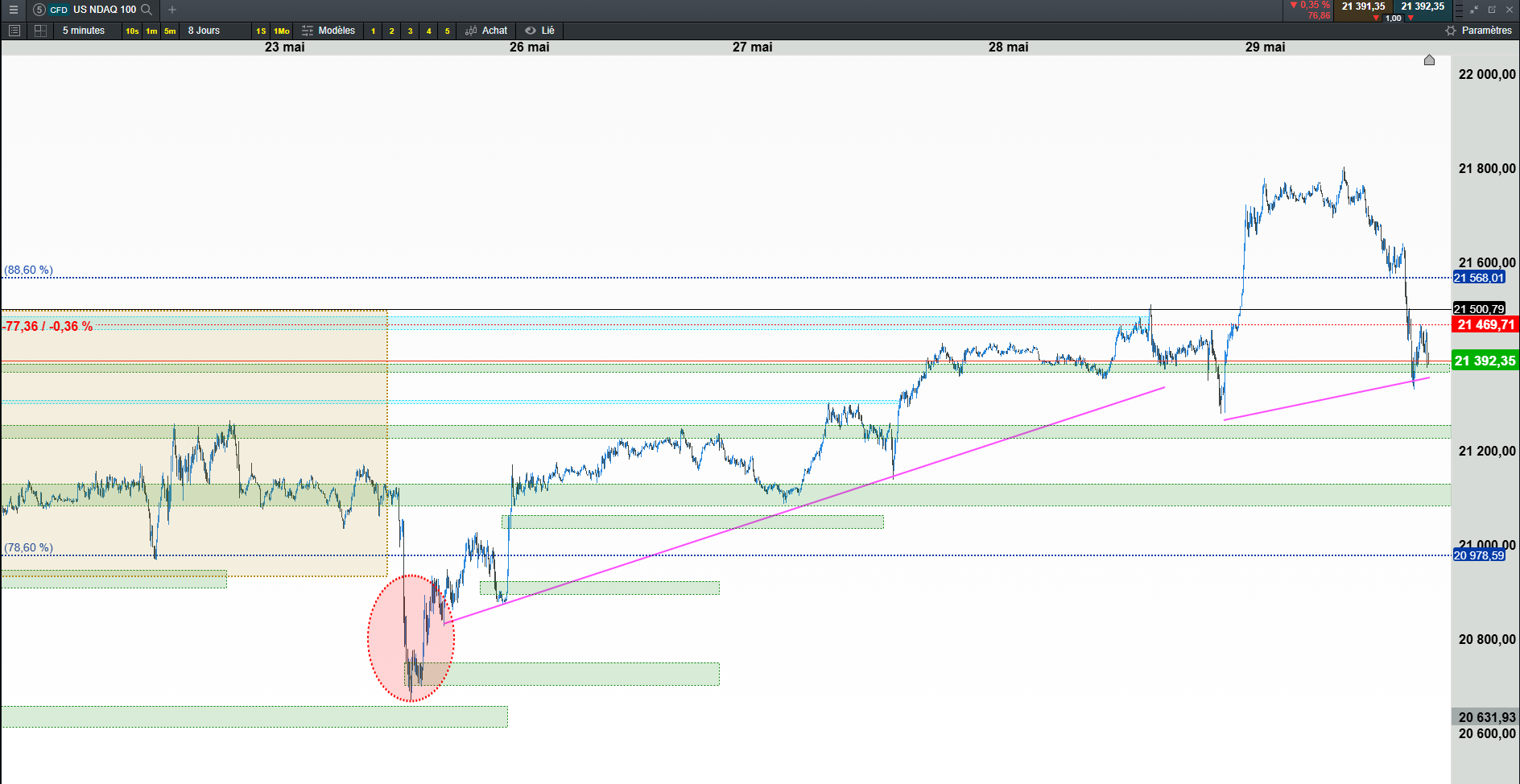Screen dimensions: 1520x784
Task: Open the 5 minutes timeframe dropdown
Action: [84, 31]
